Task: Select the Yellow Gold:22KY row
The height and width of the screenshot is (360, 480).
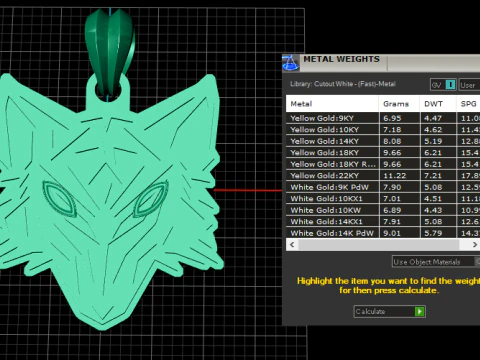Action: coord(383,176)
